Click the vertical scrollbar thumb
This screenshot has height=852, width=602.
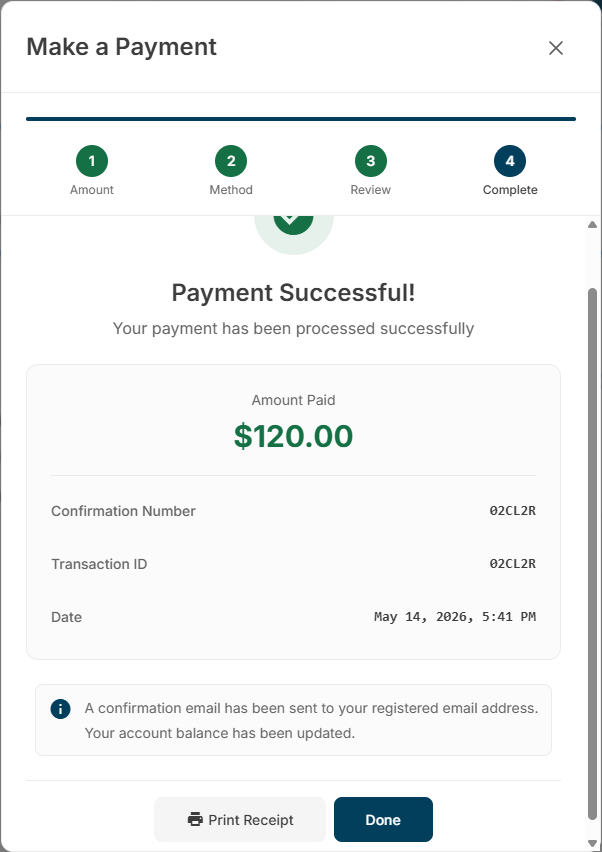point(592,553)
